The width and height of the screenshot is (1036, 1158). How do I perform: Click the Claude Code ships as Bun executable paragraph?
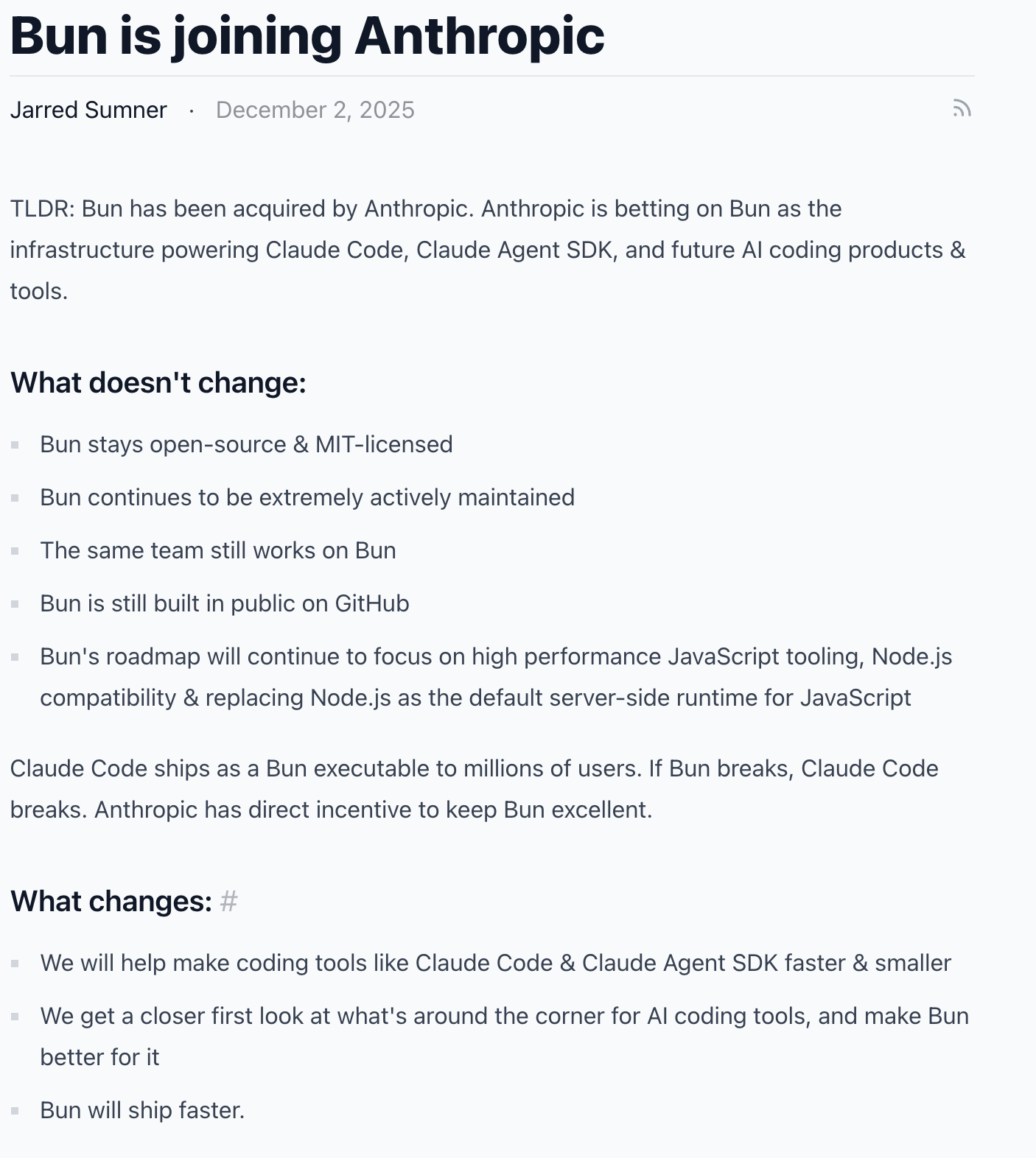click(475, 789)
